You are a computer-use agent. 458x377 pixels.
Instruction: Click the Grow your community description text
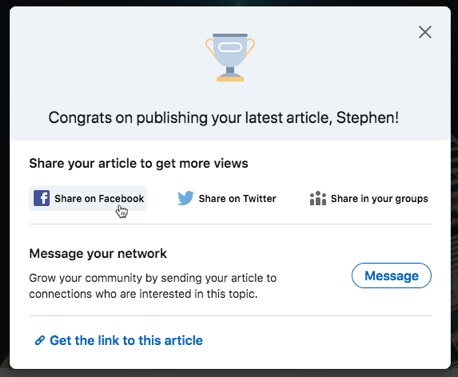point(153,286)
